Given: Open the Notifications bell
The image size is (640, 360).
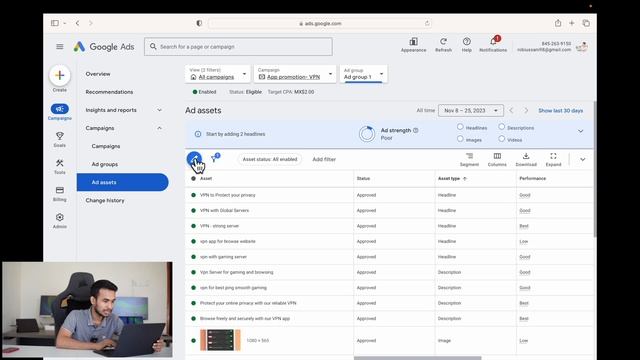Looking at the screenshot, I should (493, 42).
